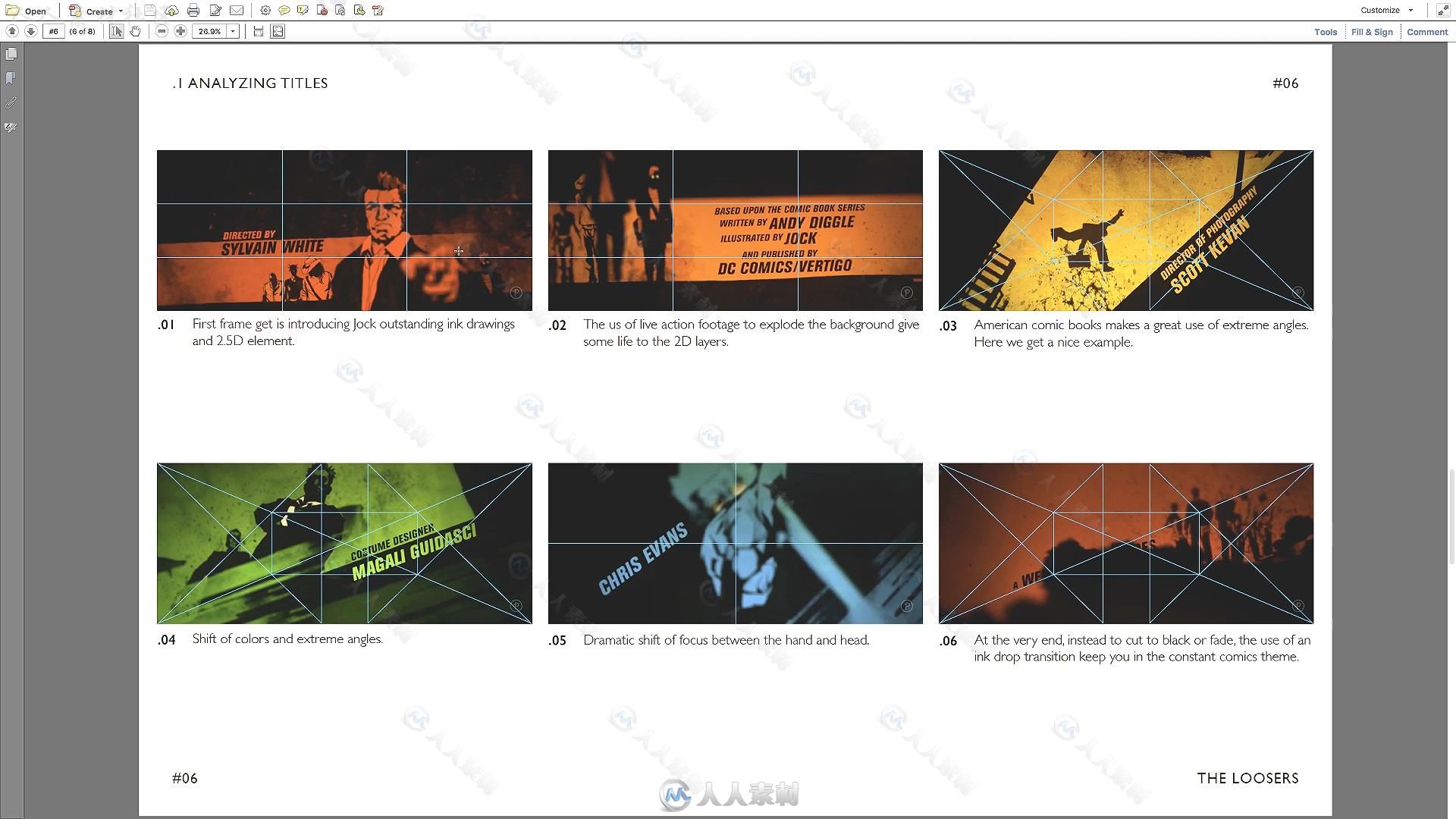Click caption 'Shift of colors and extreme angles.'

click(287, 639)
